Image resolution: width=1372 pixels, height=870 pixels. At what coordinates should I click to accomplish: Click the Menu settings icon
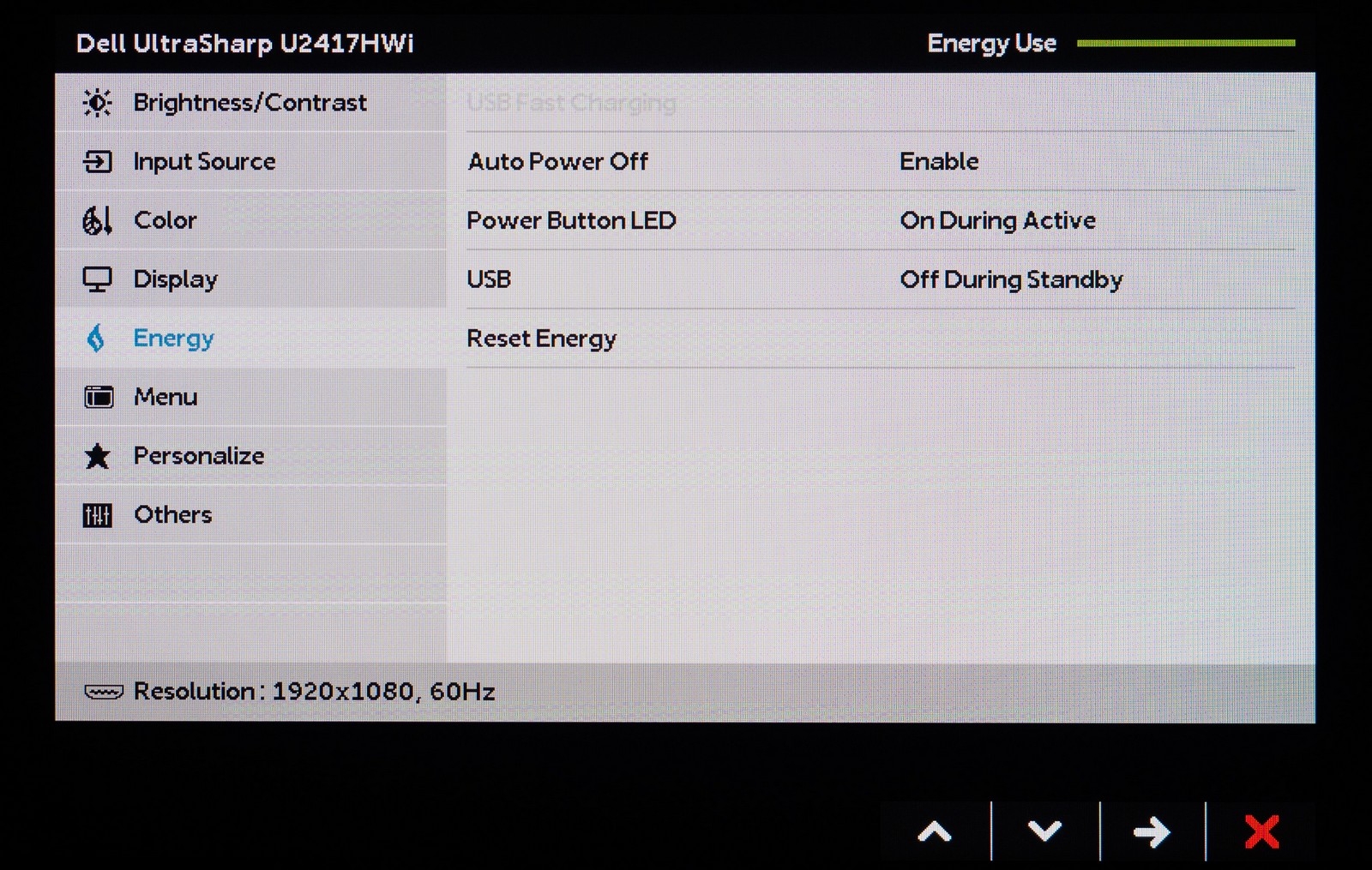[x=98, y=397]
